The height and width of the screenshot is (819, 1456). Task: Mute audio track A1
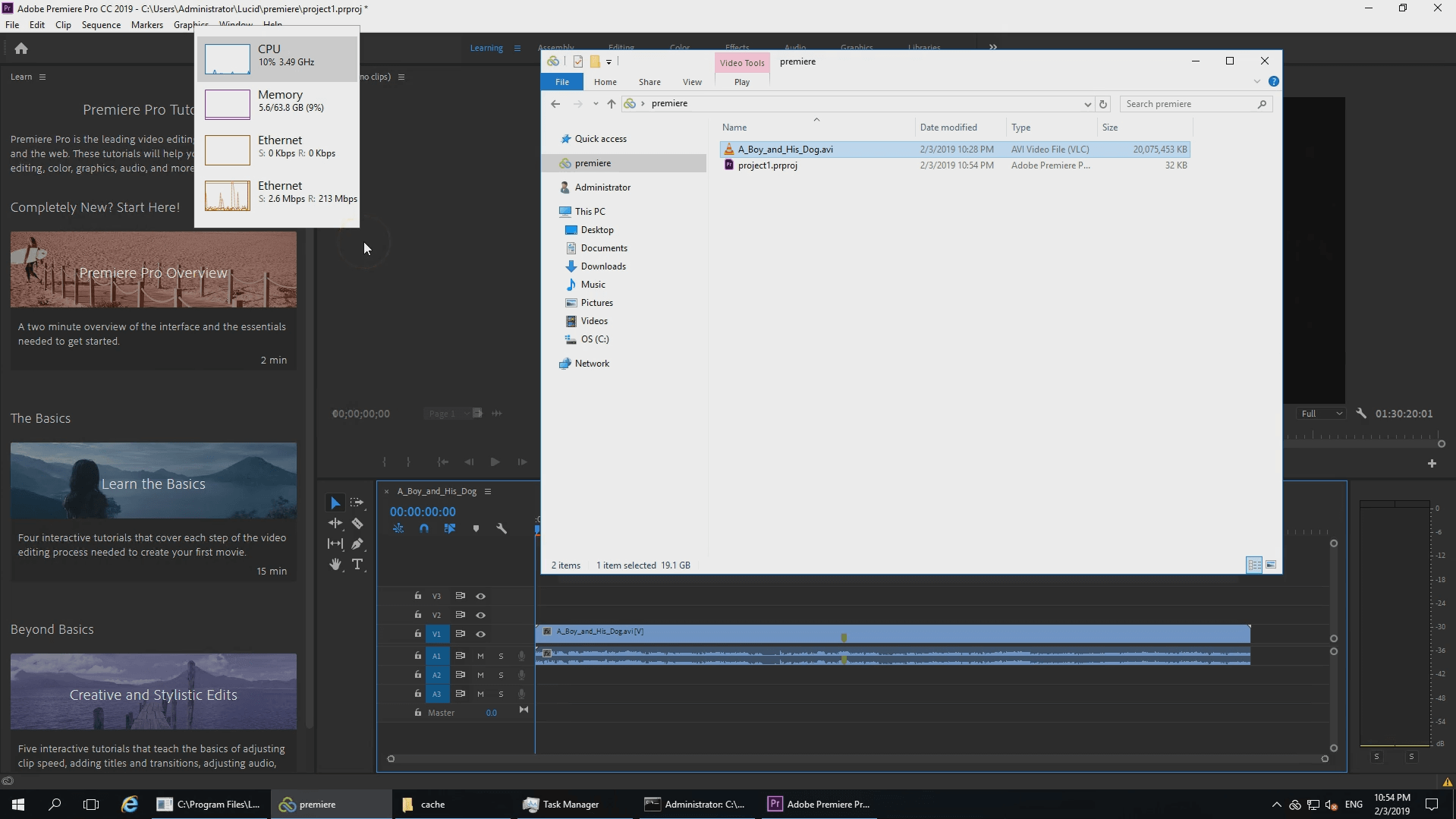(480, 656)
